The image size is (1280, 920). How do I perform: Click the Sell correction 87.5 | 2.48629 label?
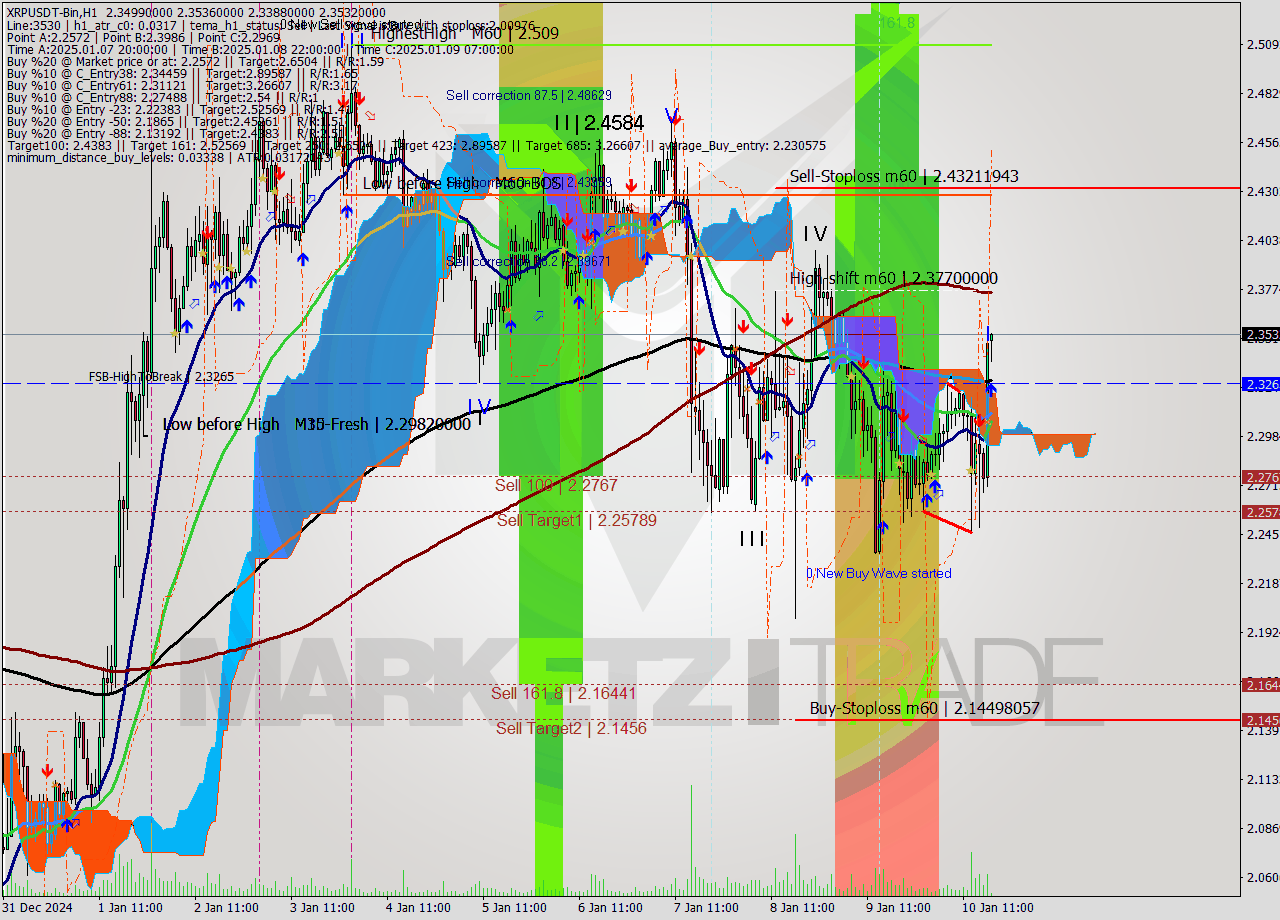[529, 95]
